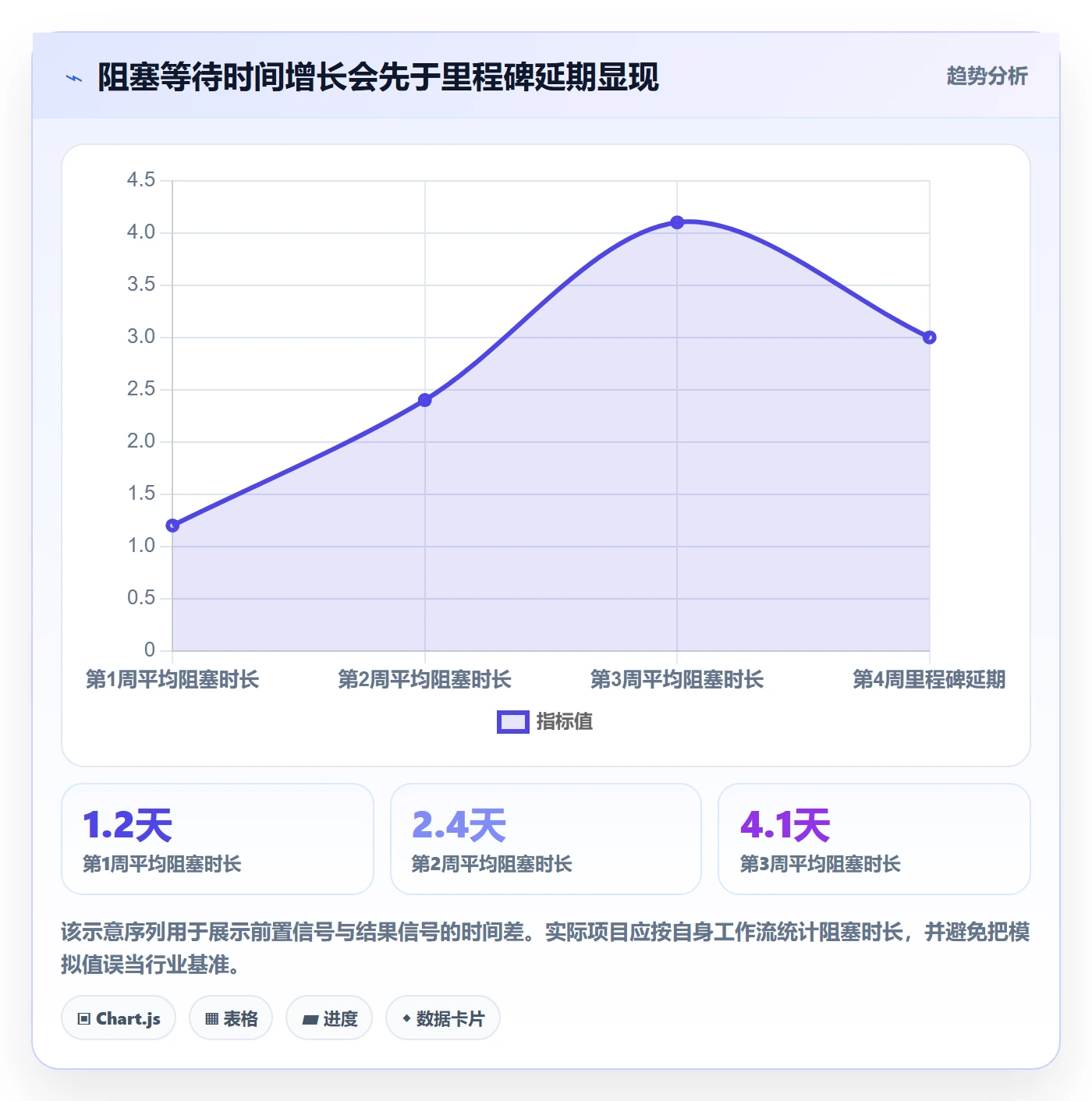The width and height of the screenshot is (1092, 1101).
Task: Click the square icon in the Chart.js chip
Action: (x=84, y=1019)
